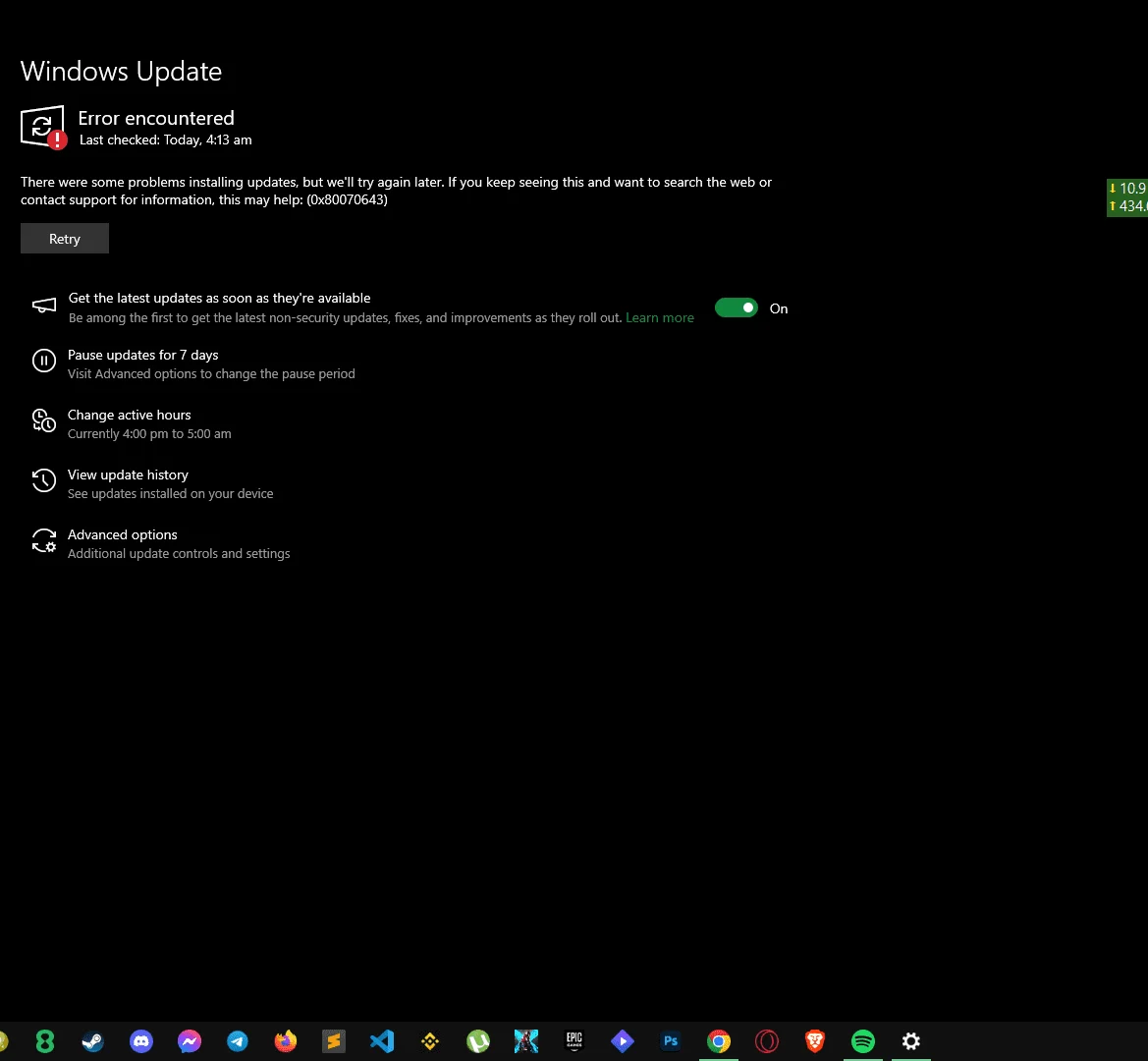1148x1061 pixels.
Task: Open Brave browser from the taskbar
Action: point(815,1041)
